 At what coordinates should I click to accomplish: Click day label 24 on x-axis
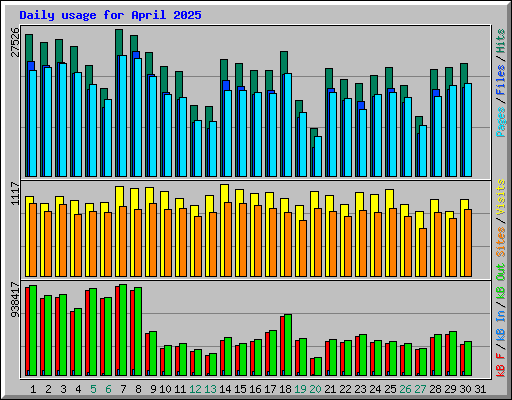coord(375,389)
